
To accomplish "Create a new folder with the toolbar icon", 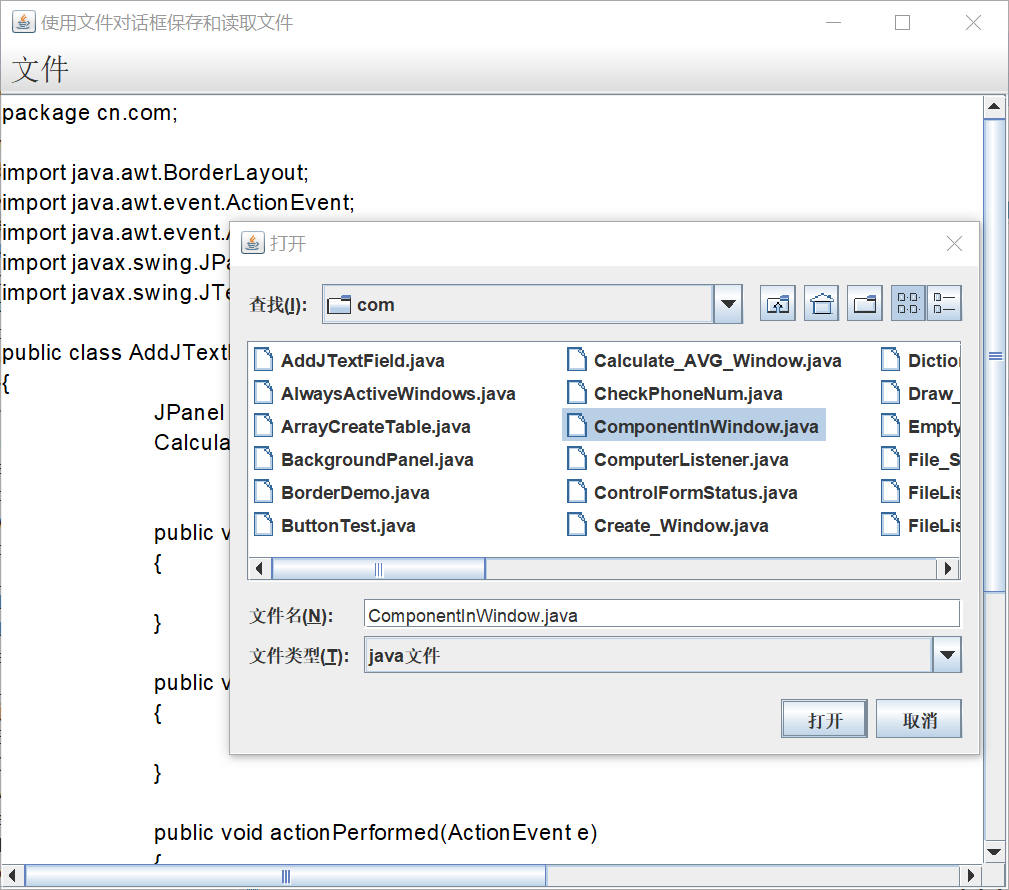I will coord(864,303).
